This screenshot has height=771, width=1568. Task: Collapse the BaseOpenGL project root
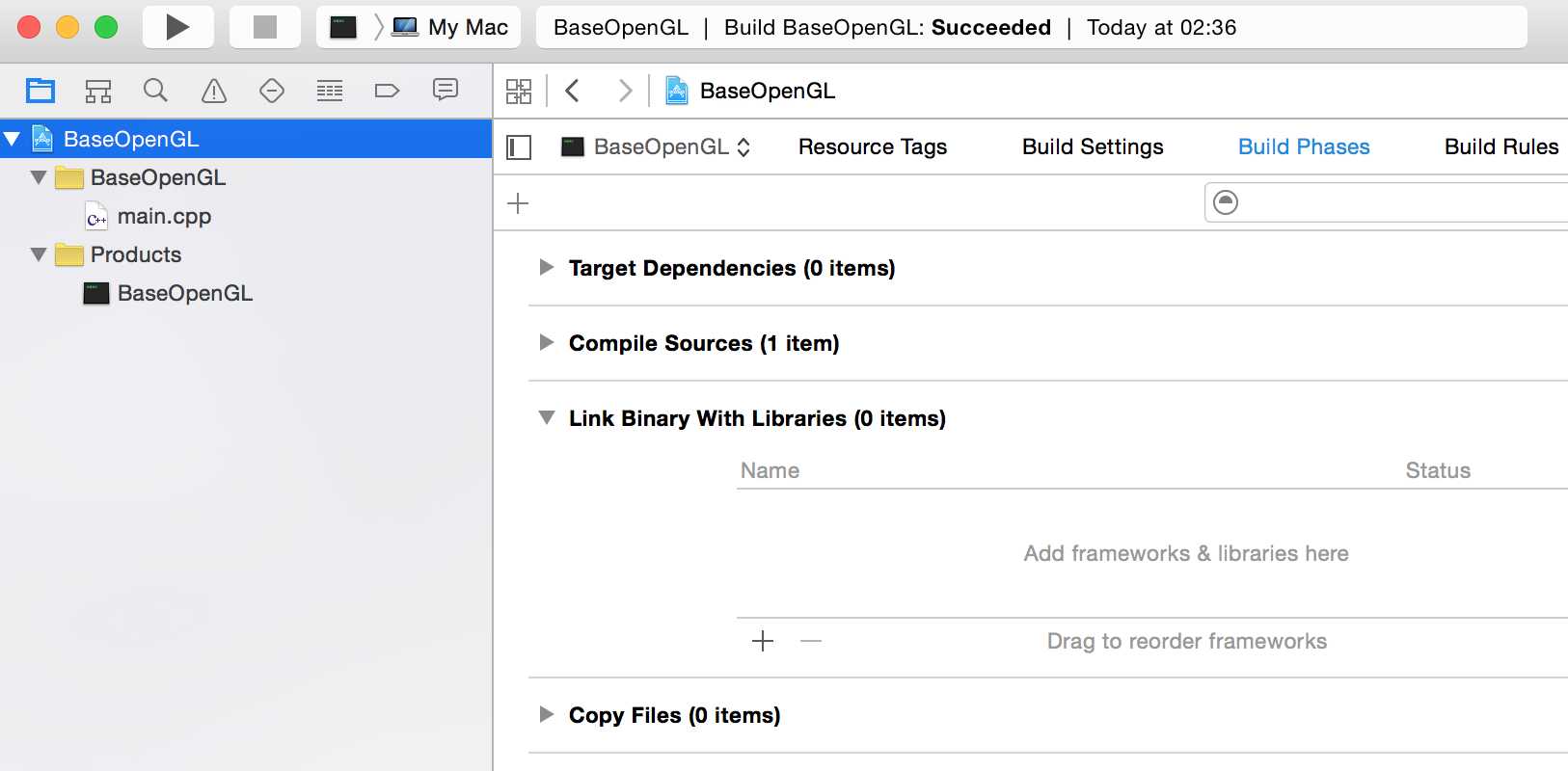point(12,139)
